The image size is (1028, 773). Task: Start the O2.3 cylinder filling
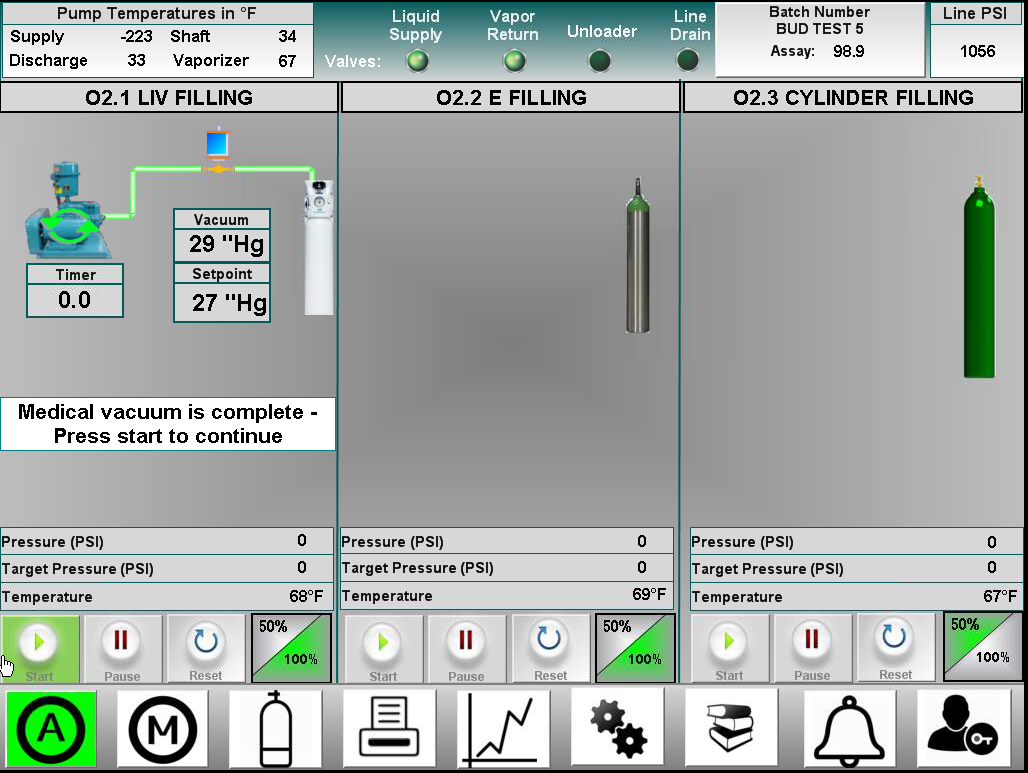point(729,648)
